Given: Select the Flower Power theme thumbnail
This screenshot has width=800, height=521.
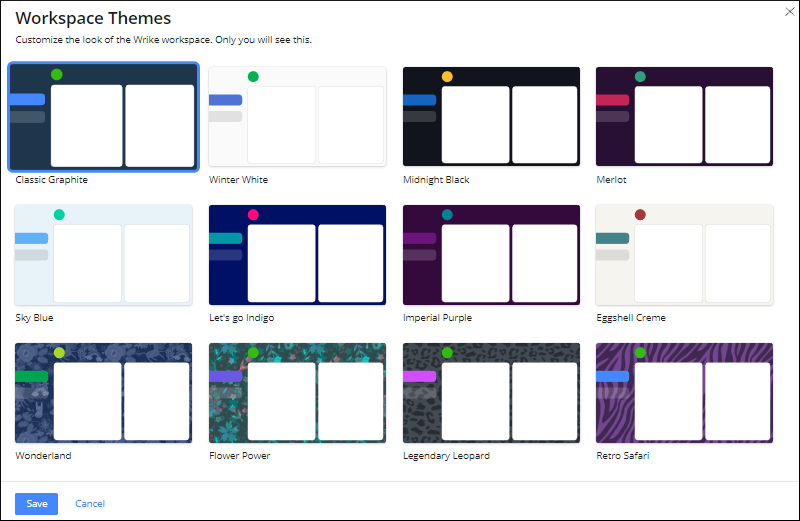Looking at the screenshot, I should [x=297, y=393].
